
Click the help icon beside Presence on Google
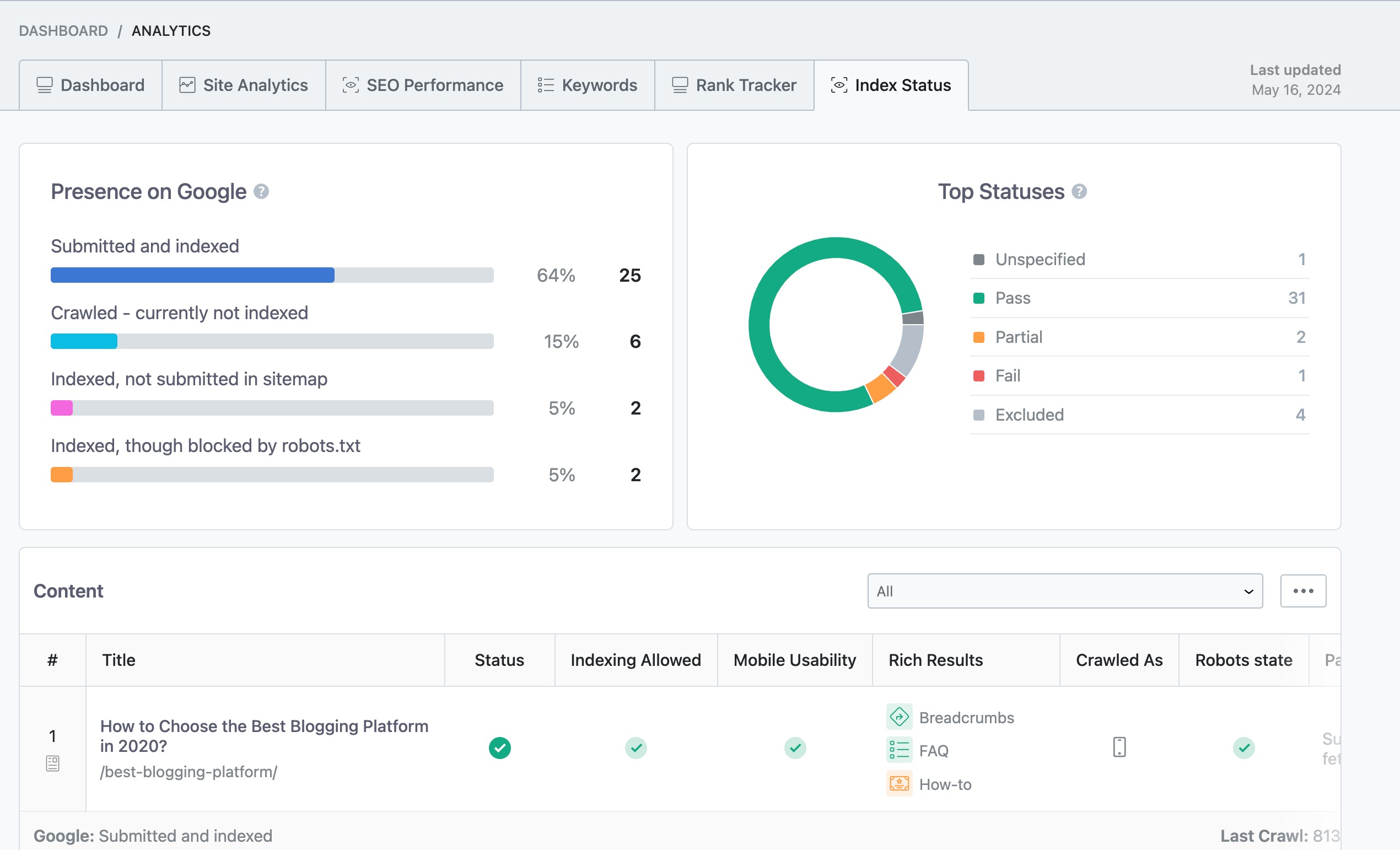[261, 191]
